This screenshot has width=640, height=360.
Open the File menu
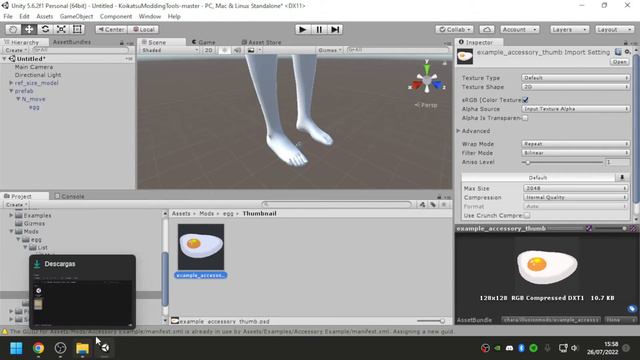[x=8, y=16]
